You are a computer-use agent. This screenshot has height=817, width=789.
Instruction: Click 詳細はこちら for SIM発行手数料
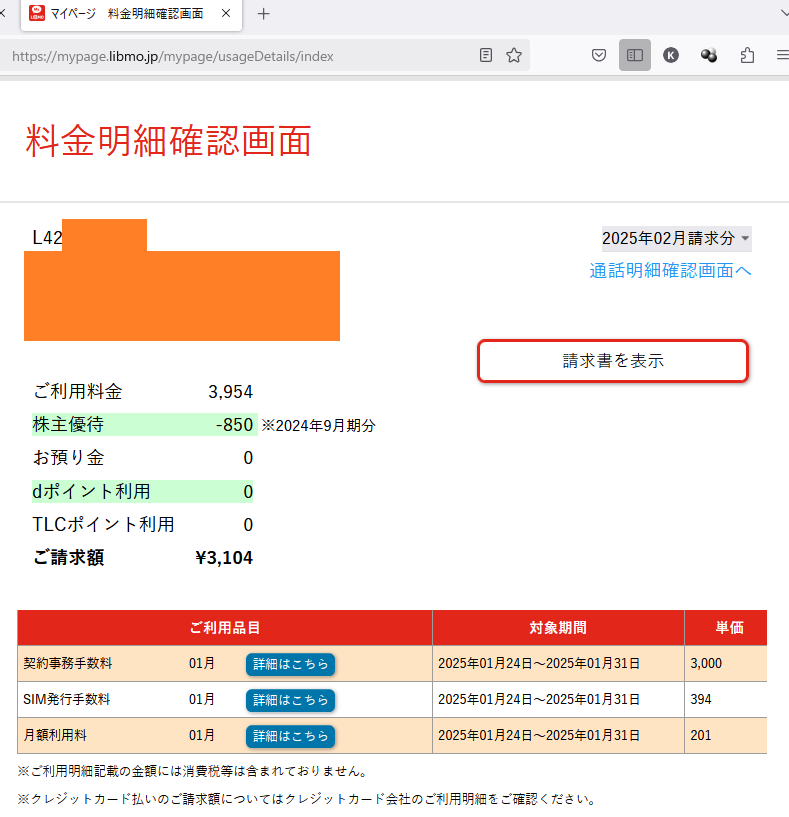click(x=290, y=700)
